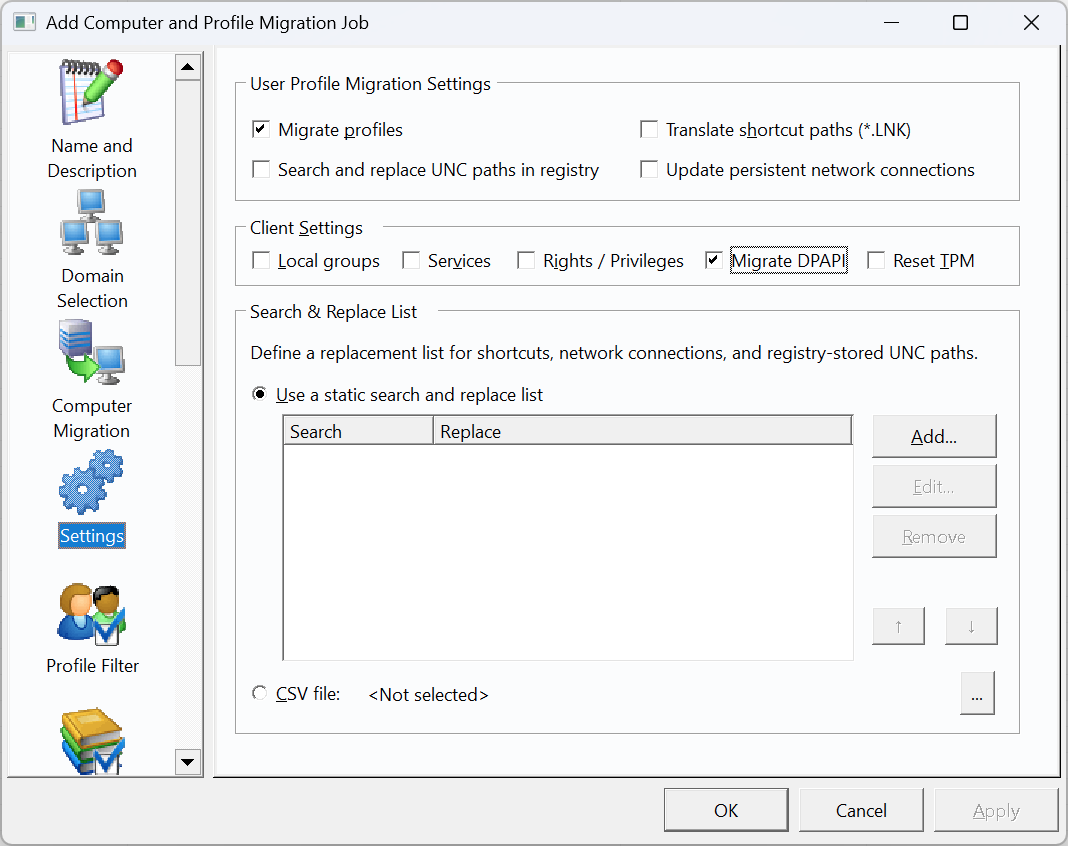
Task: Enable Update persistent network connections
Action: pos(649,170)
